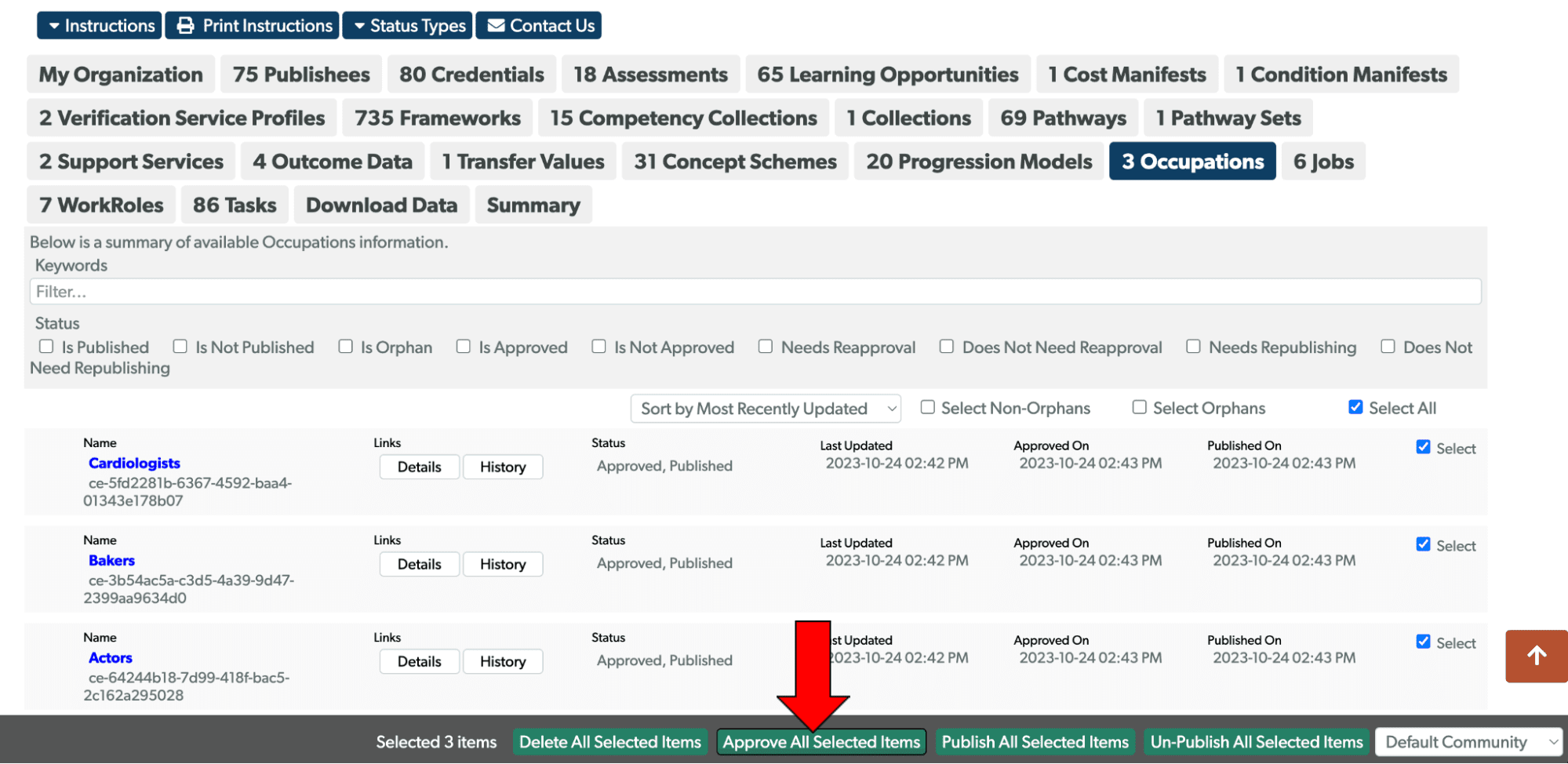Screen dimensions: 1568x764
Task: Uncheck the Select All checkbox
Action: 1355,406
